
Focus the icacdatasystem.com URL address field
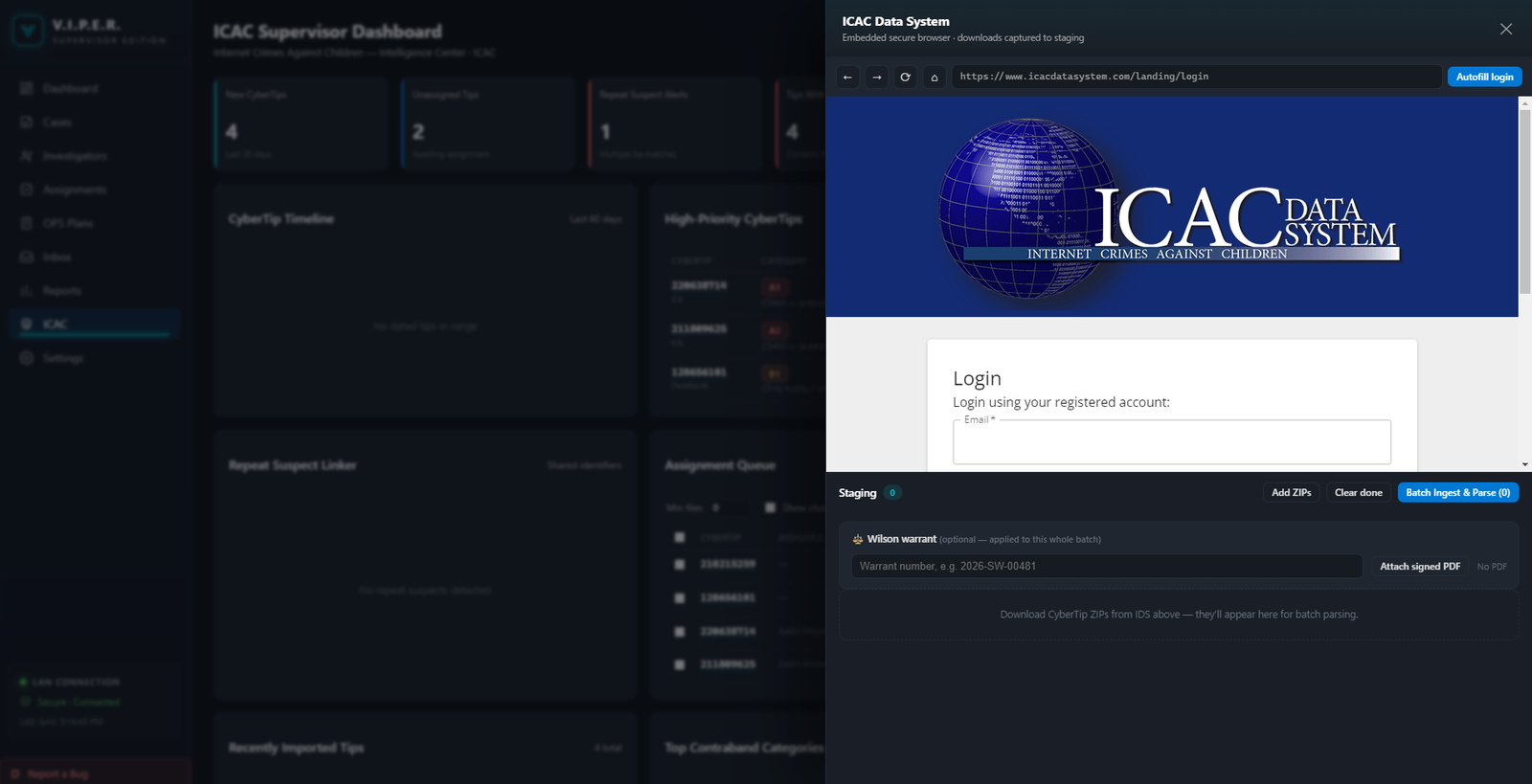click(1197, 77)
